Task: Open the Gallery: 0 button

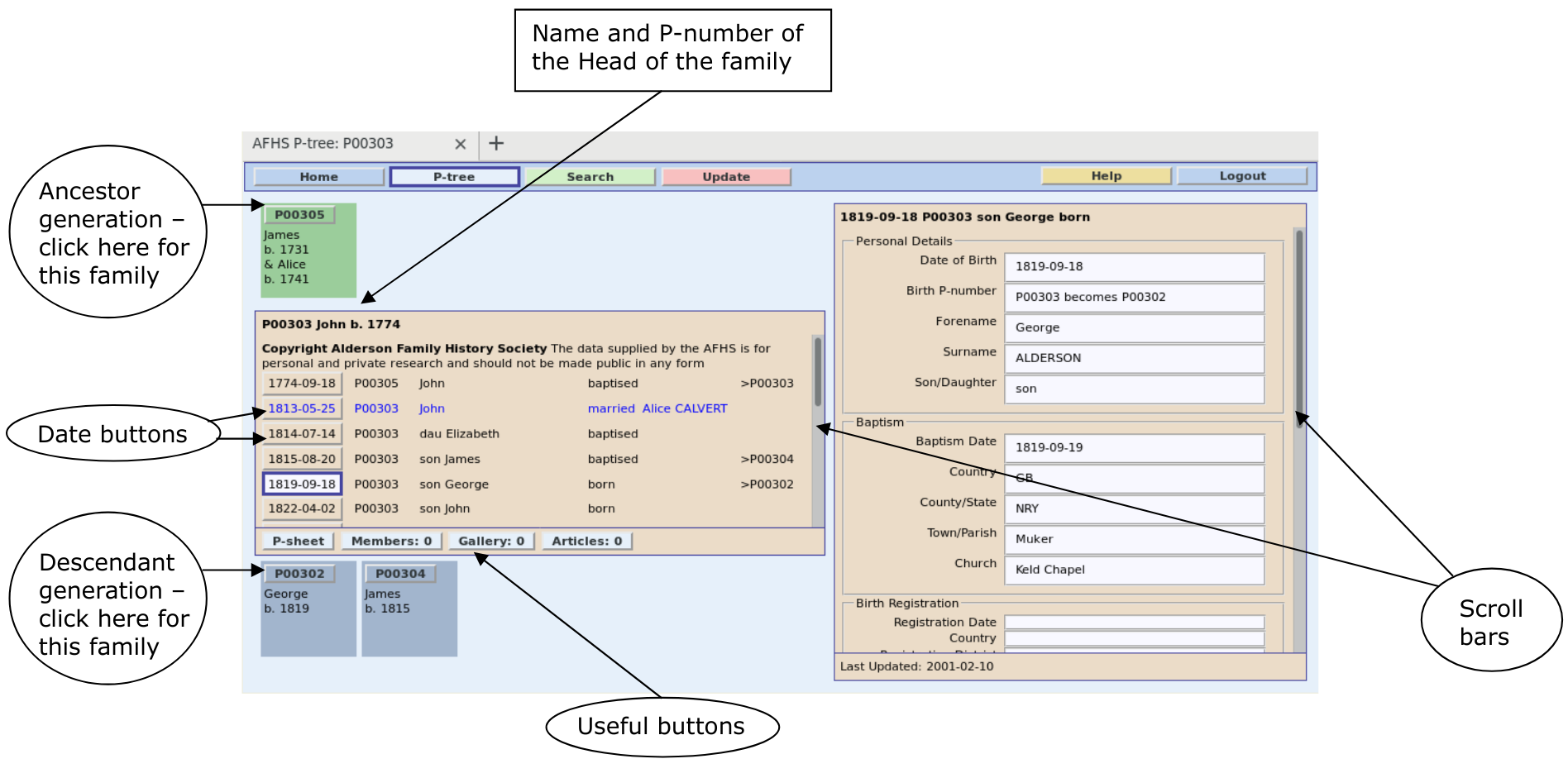Action: 491,542
